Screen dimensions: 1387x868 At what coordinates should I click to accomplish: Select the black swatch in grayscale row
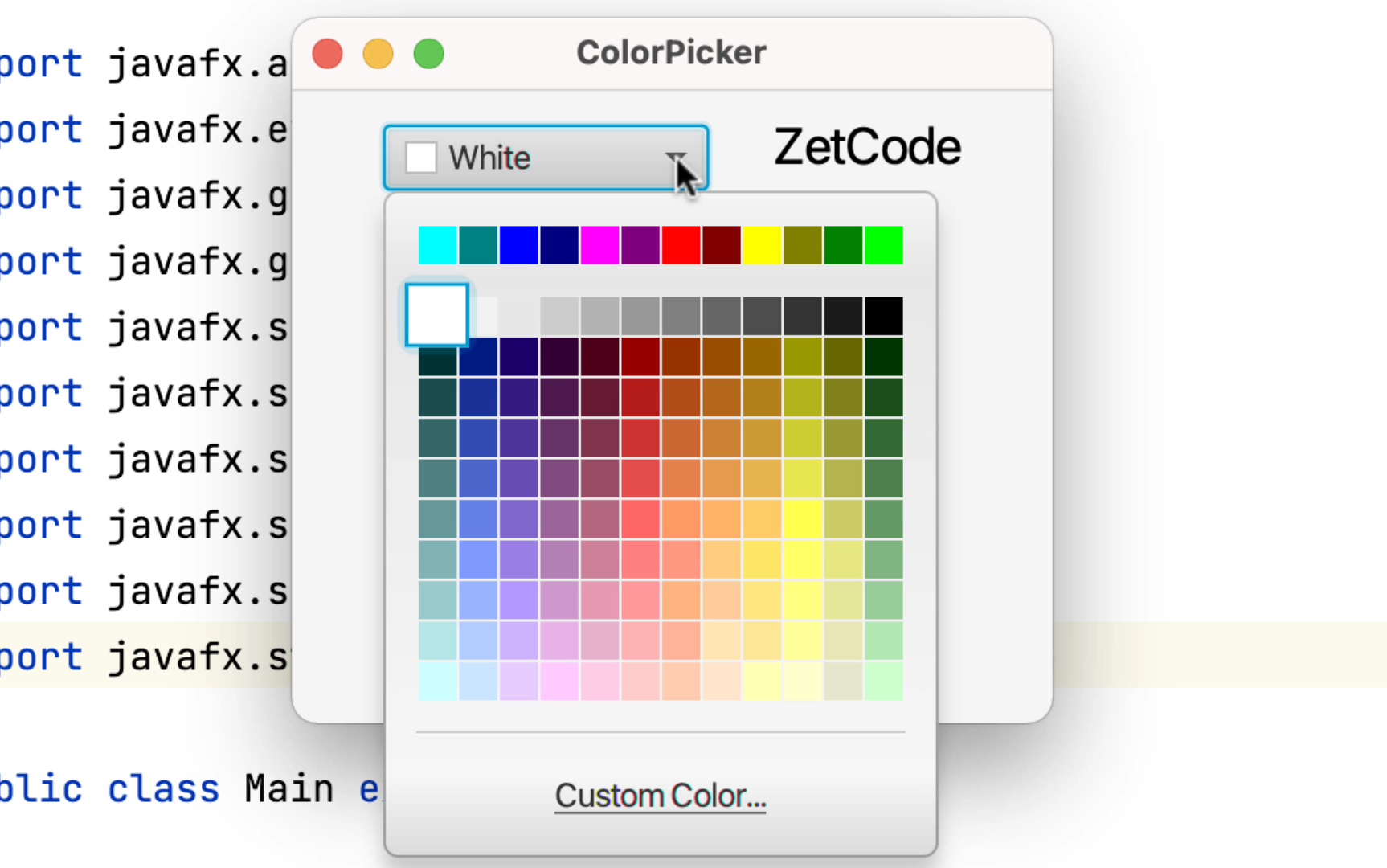click(x=884, y=316)
